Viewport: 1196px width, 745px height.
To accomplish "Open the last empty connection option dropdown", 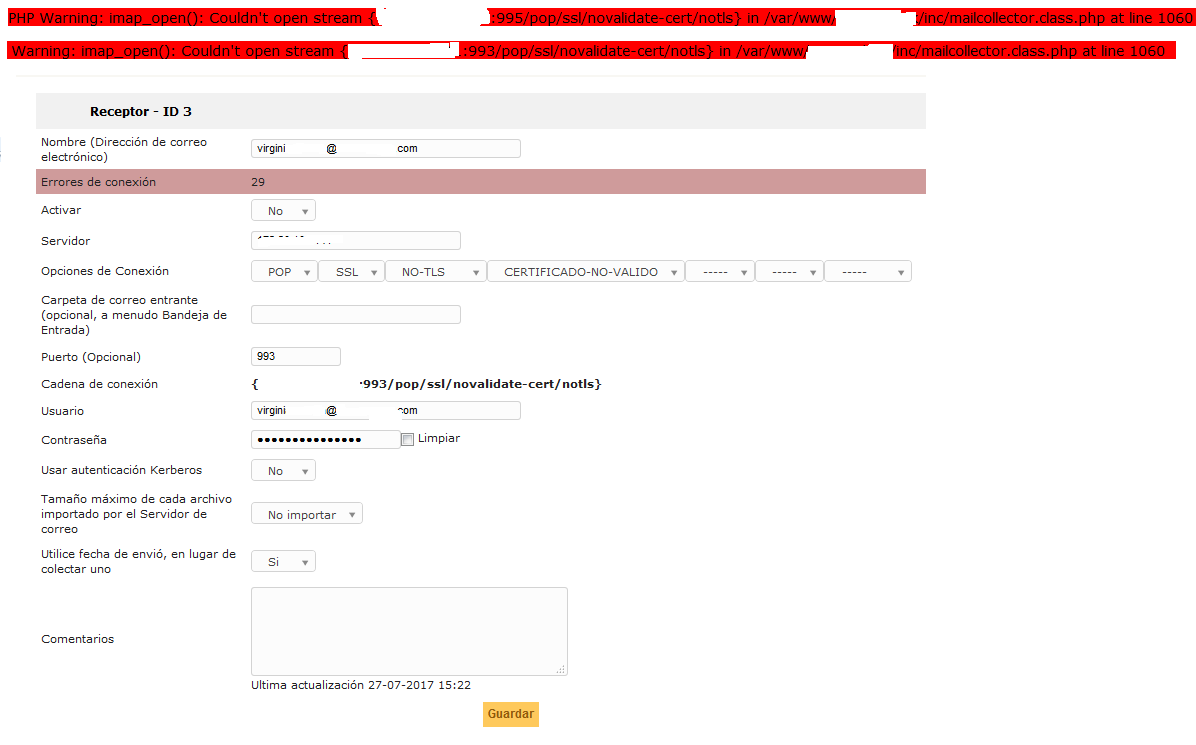I will pyautogui.click(x=867, y=270).
